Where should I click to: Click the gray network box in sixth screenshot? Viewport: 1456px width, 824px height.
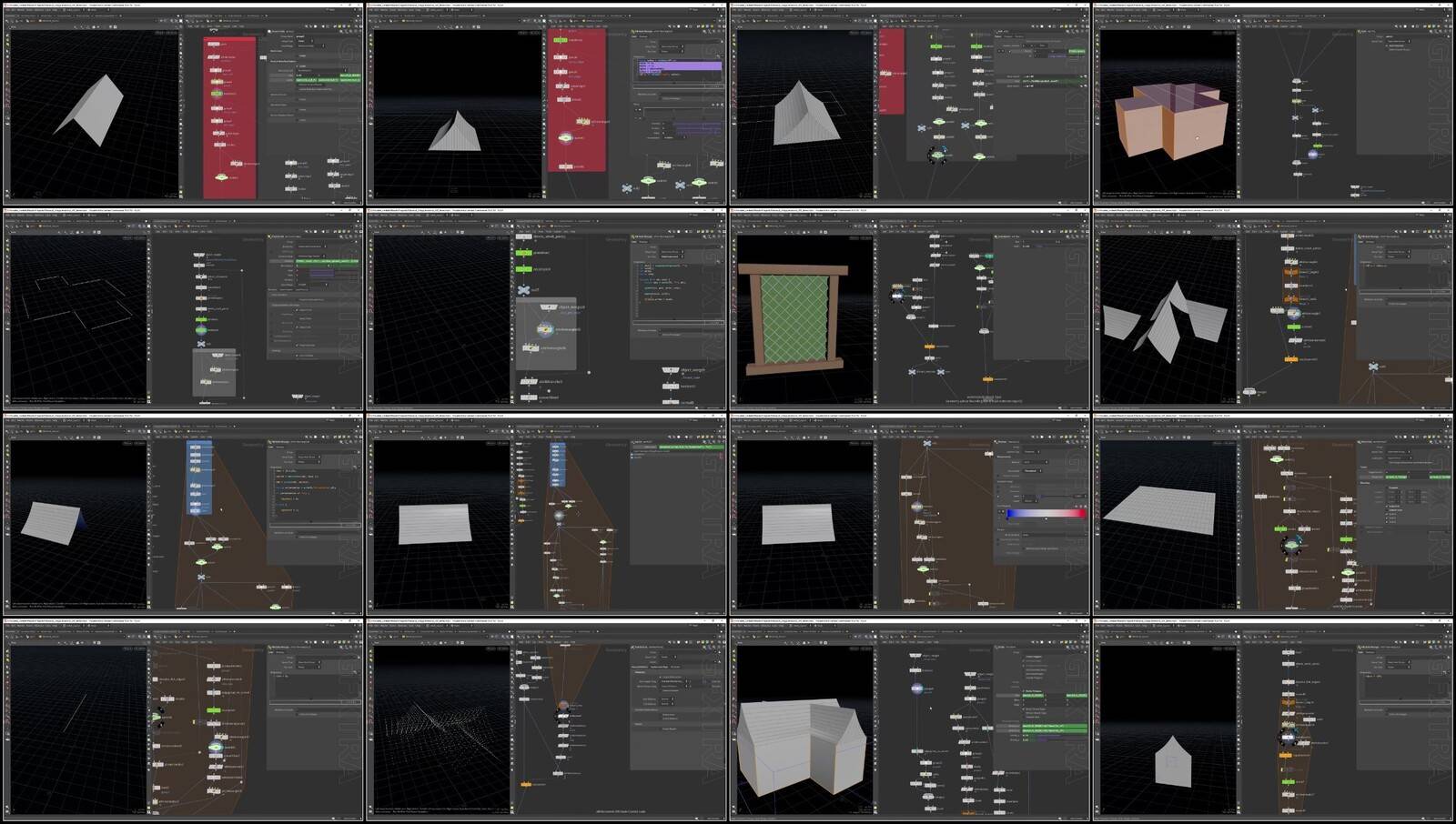545,333
